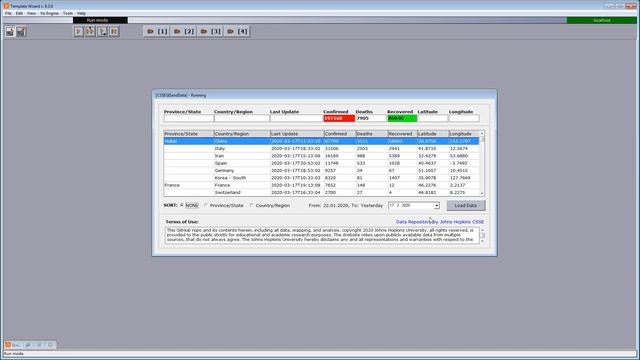
Task: Click the play run button in the toolbar
Action: (79, 31)
